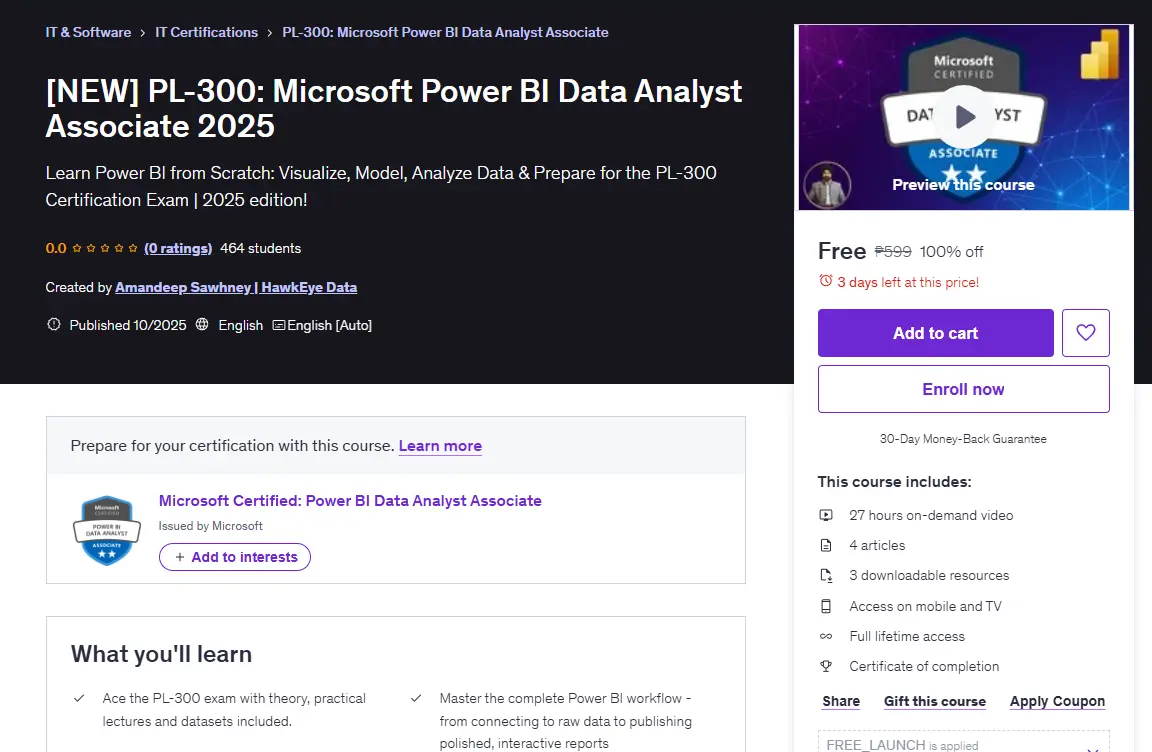Open Microsoft Certified: Power BI Data Analyst Associate link
Image resolution: width=1152 pixels, height=752 pixels.
coord(350,501)
